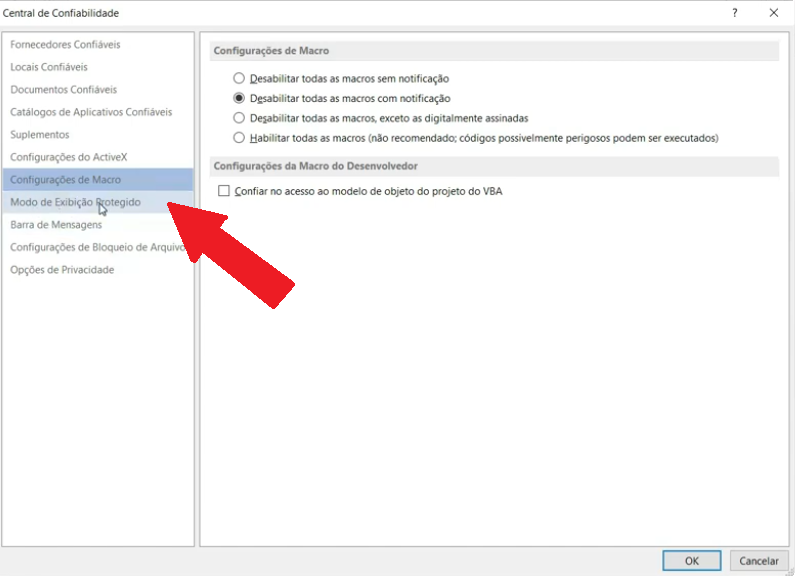Screen dimensions: 795x576
Task: Select Suplementos in the sidebar
Action: [x=40, y=135]
